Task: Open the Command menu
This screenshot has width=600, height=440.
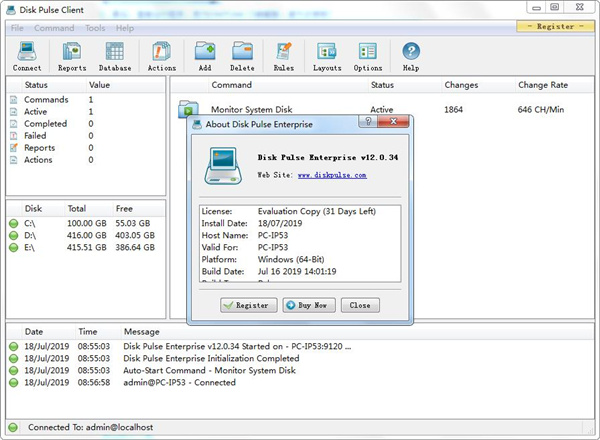Action: 54,28
